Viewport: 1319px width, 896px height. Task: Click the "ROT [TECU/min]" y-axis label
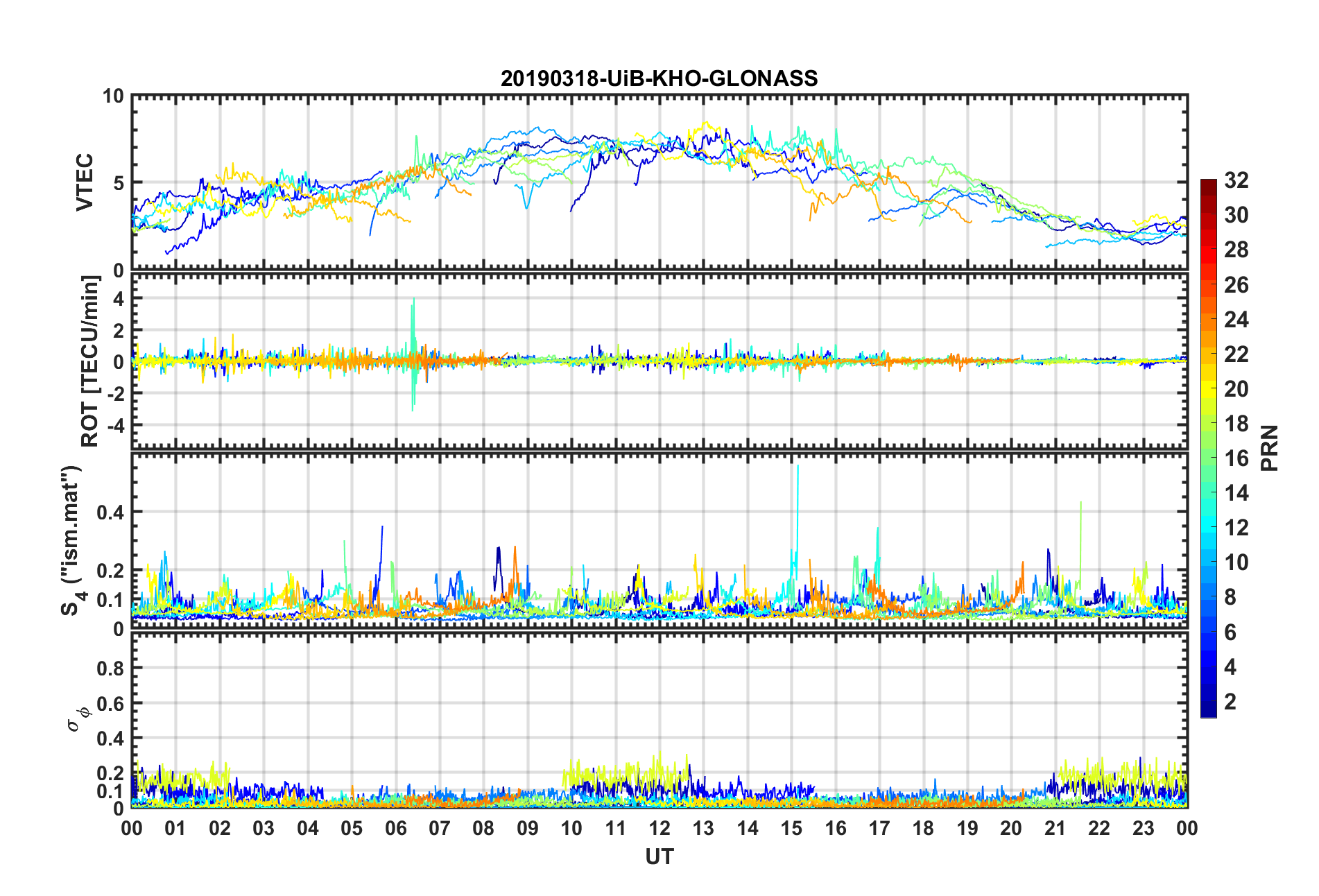click(x=90, y=361)
